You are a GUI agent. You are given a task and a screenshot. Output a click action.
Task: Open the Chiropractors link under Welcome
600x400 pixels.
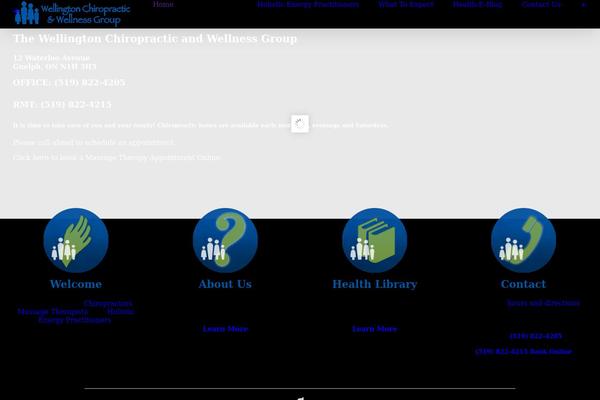pyautogui.click(x=108, y=303)
